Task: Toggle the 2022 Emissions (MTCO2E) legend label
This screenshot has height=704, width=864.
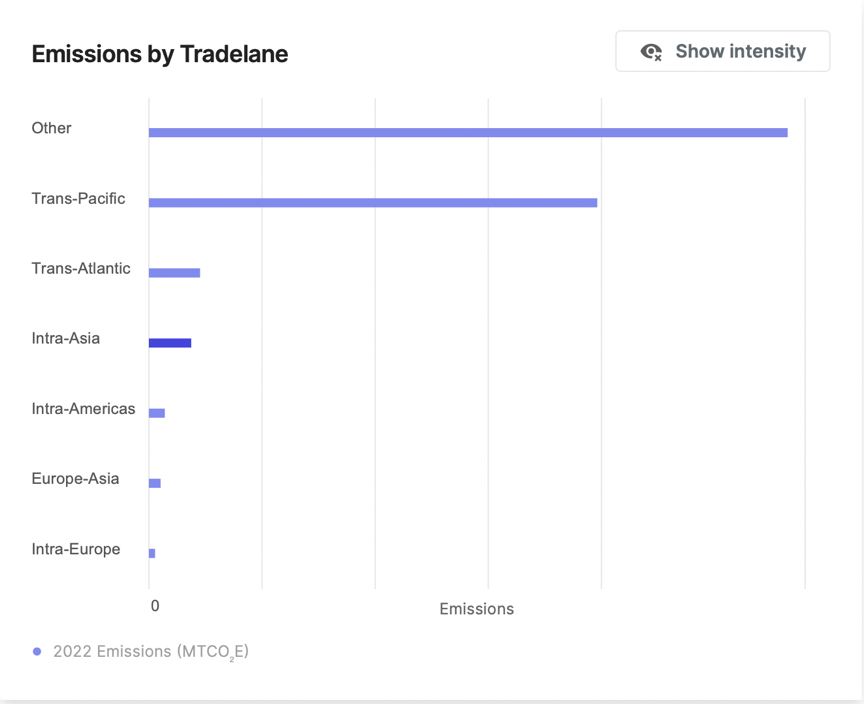Action: (151, 652)
